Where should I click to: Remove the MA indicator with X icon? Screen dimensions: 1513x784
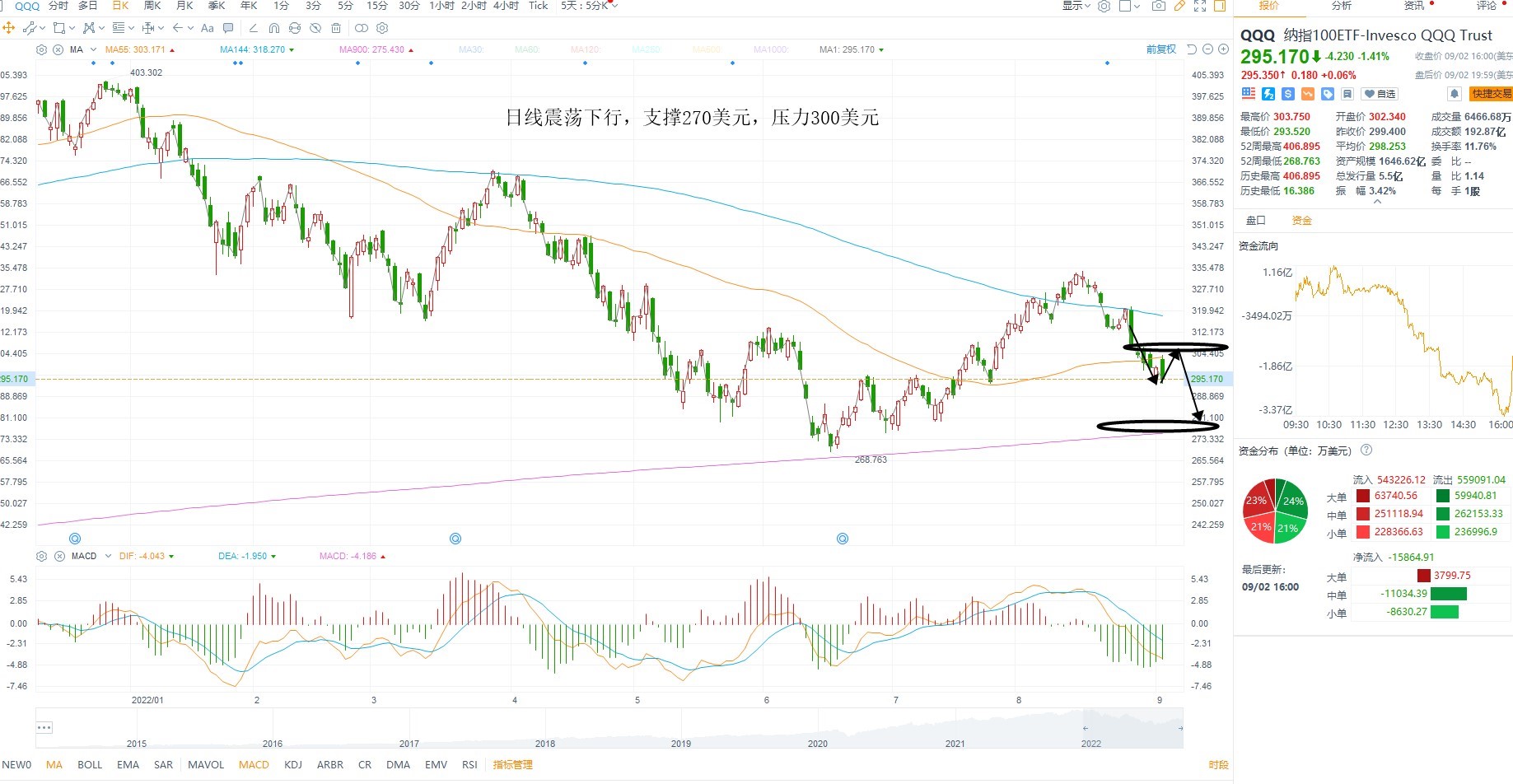[58, 49]
